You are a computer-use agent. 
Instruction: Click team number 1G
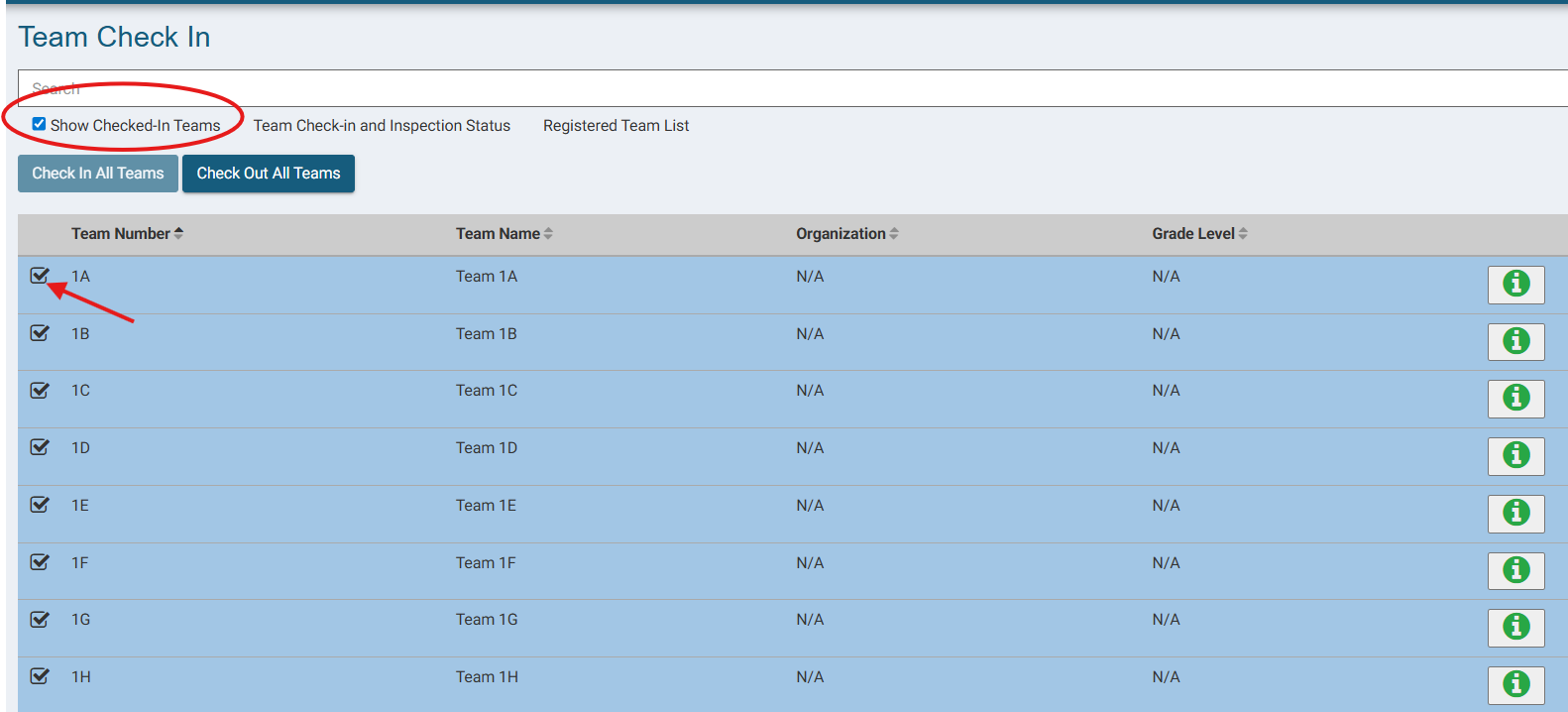pos(80,620)
